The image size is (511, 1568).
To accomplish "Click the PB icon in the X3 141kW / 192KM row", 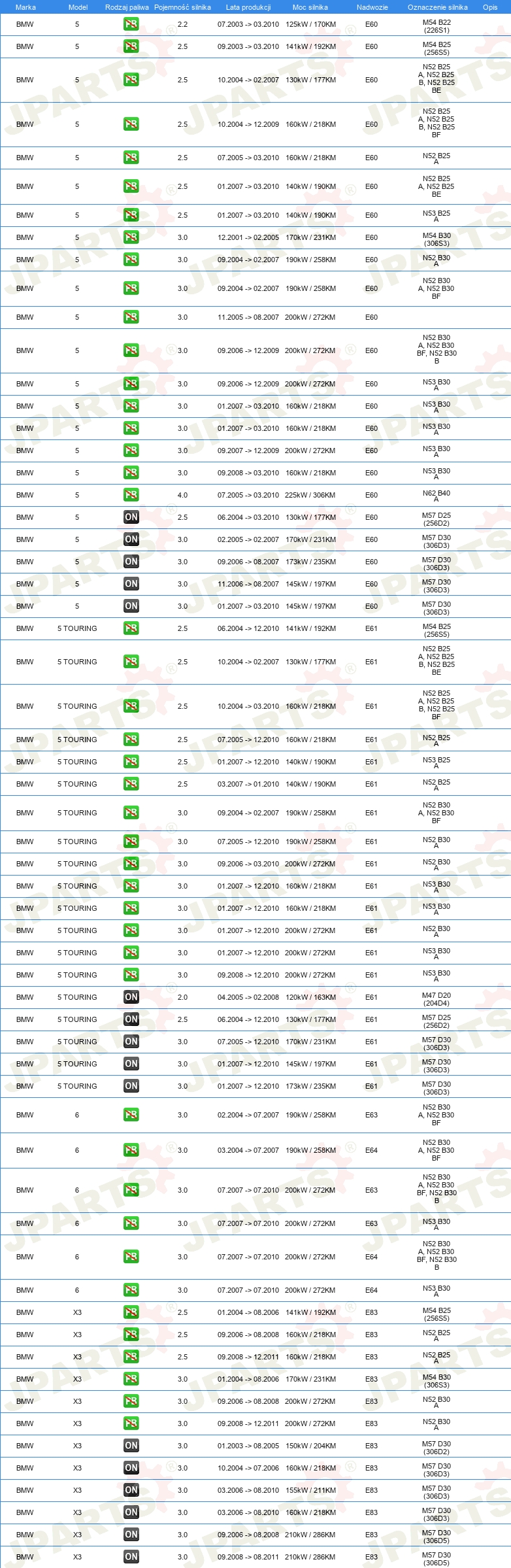I will (131, 1312).
